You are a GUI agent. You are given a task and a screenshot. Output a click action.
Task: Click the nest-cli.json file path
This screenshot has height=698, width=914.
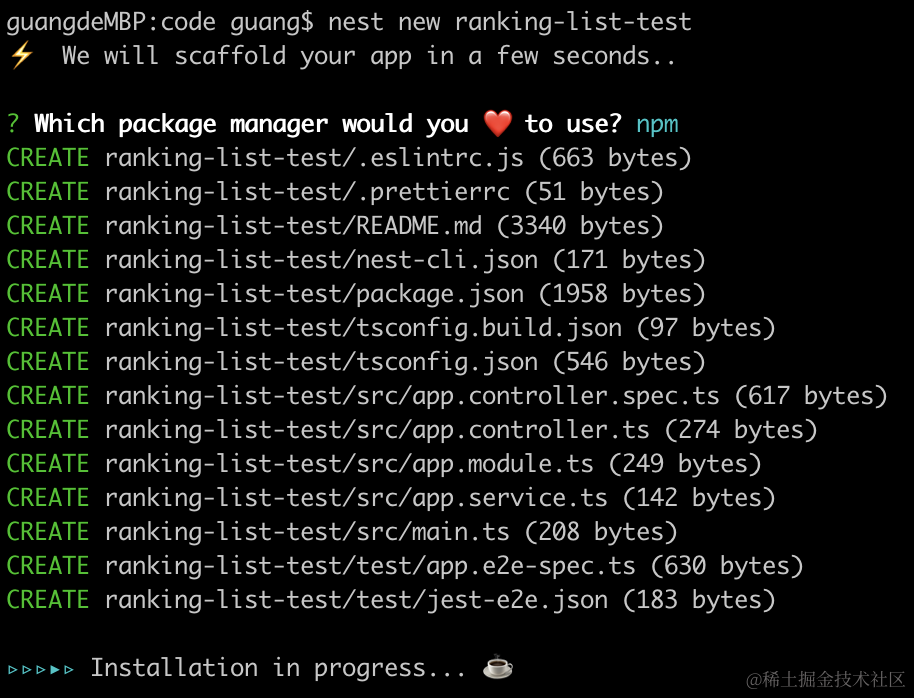click(x=321, y=260)
